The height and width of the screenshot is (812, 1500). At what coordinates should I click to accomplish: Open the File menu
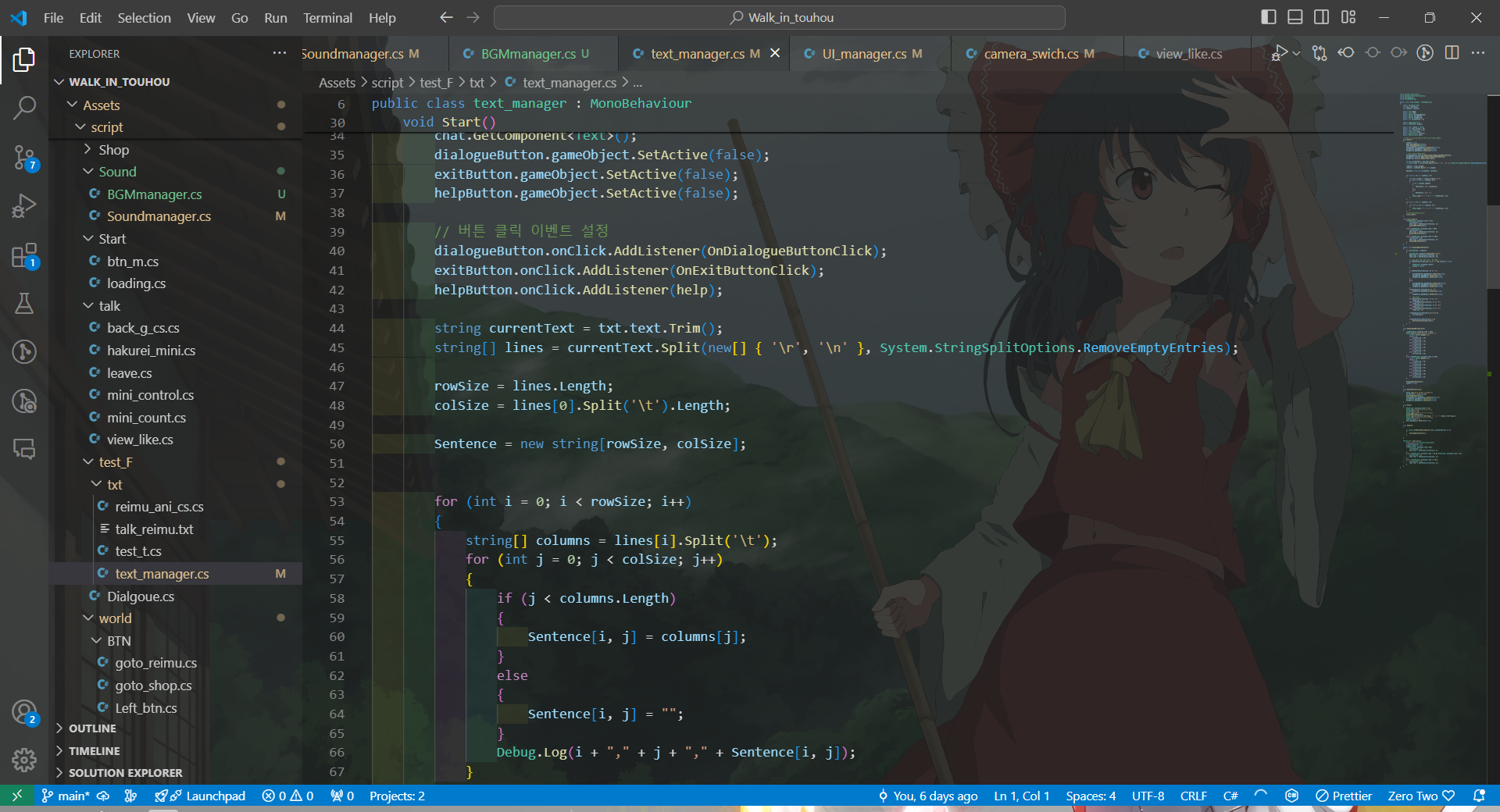pyautogui.click(x=53, y=17)
